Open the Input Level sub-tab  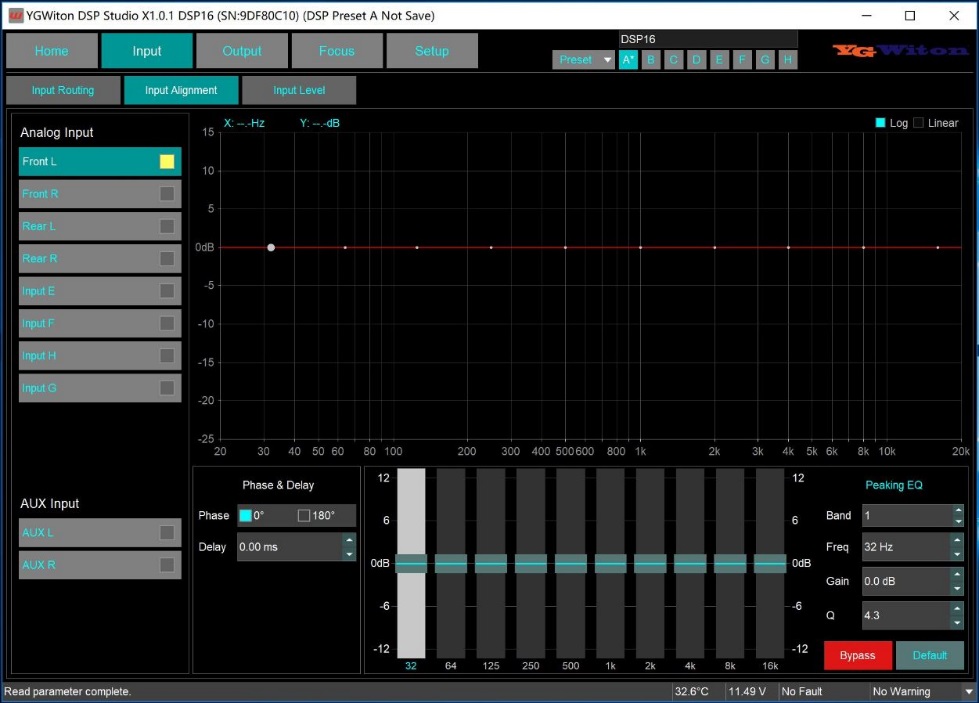[299, 90]
